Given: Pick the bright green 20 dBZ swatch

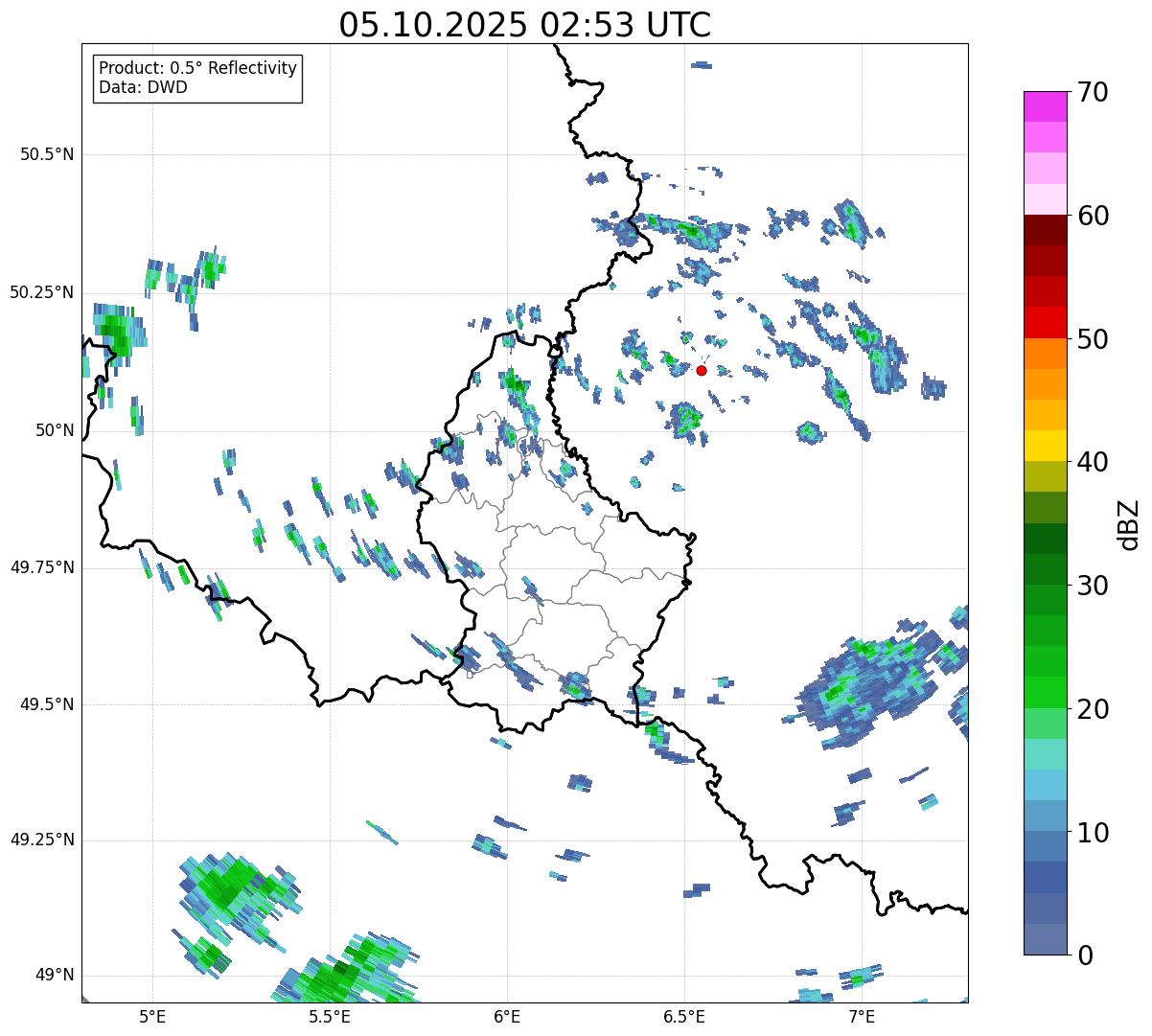Looking at the screenshot, I should (1045, 692).
